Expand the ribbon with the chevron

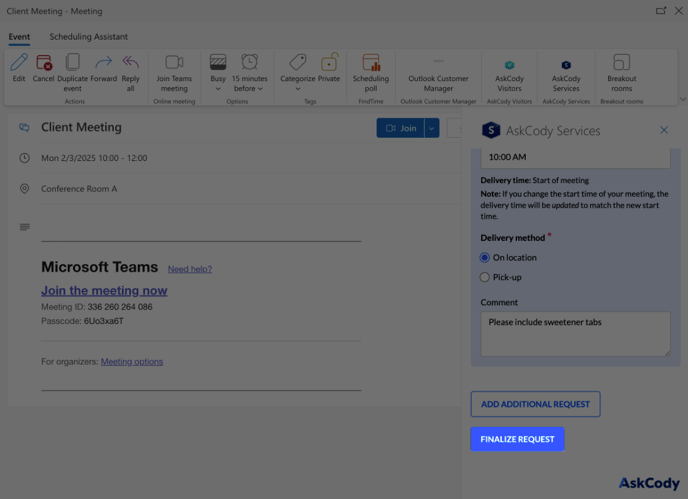pyautogui.click(x=683, y=99)
